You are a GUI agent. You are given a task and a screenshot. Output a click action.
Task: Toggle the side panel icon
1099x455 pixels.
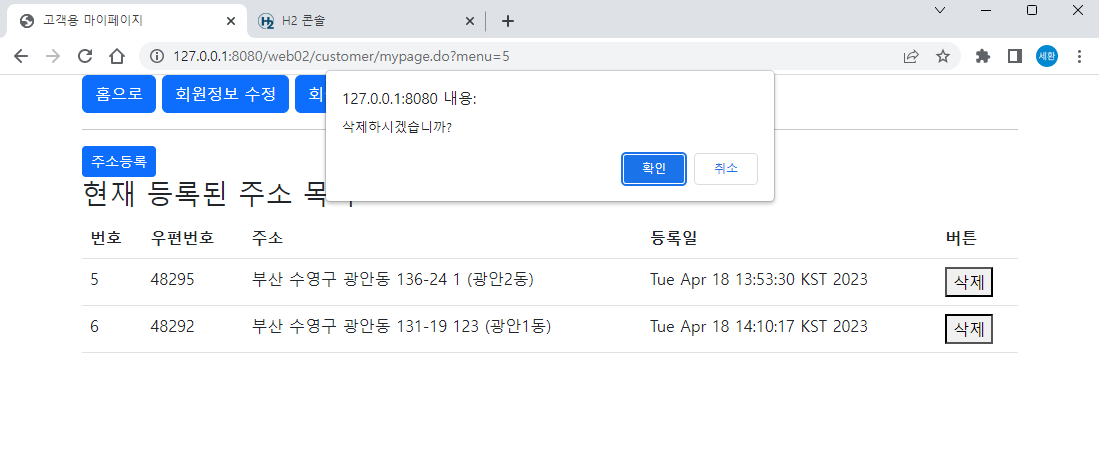pyautogui.click(x=1014, y=57)
